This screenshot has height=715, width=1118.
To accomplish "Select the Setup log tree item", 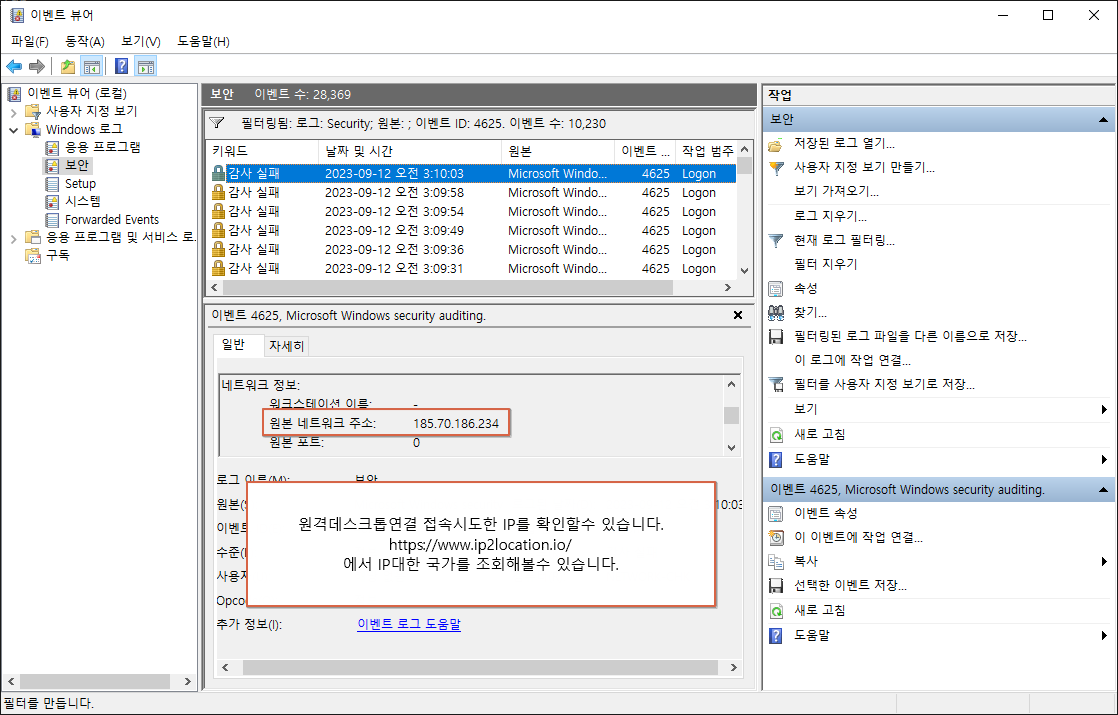I will pos(80,184).
